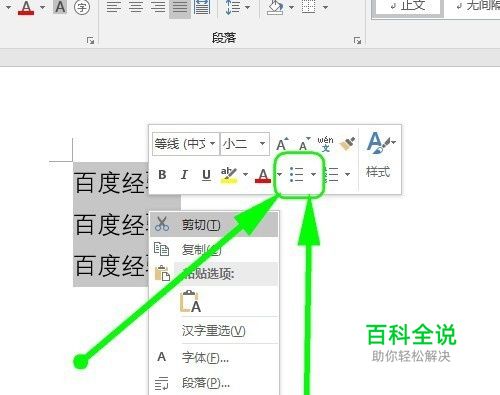This screenshot has width=500, height=395.
Task: Click the A icon beside 字体(F)
Action: pos(162,357)
